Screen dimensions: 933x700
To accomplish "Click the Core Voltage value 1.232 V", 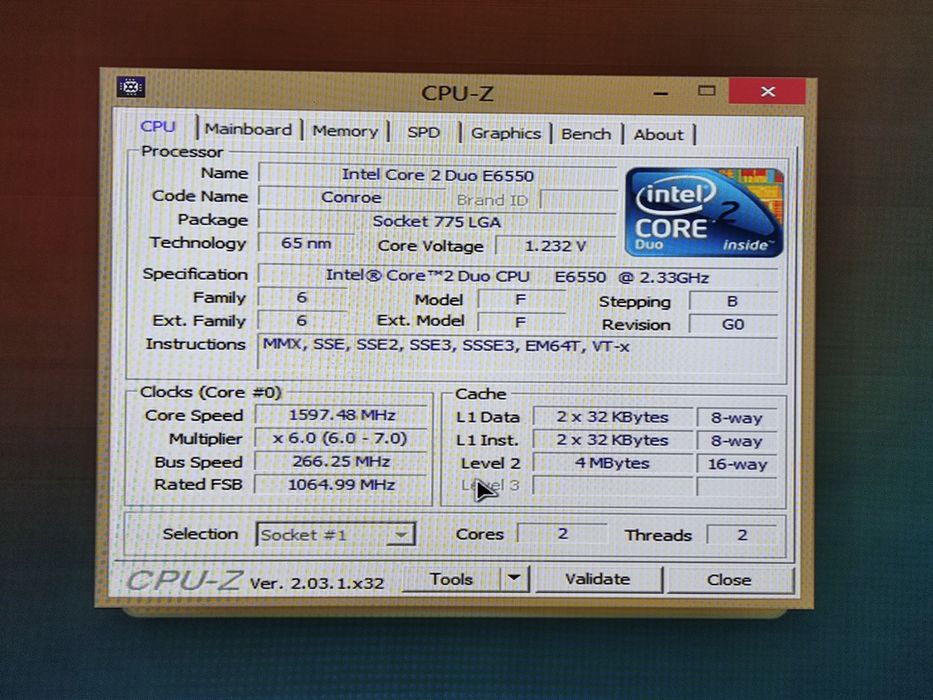I will 556,246.
